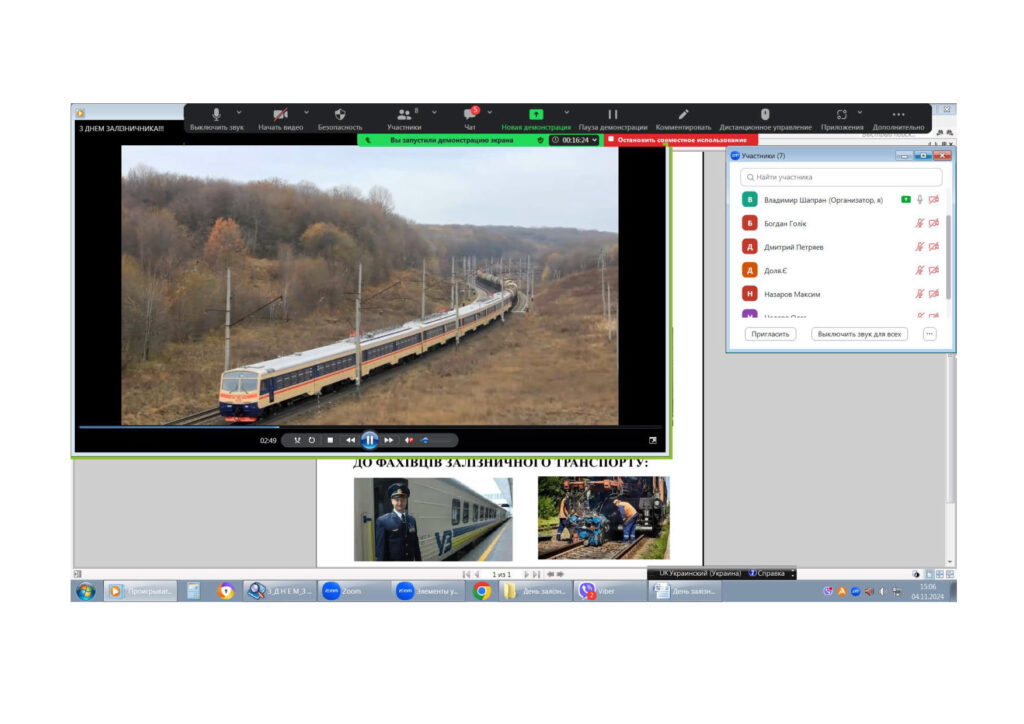Select the Комментировать pencil tool
This screenshot has width=1024, height=724.
point(683,114)
